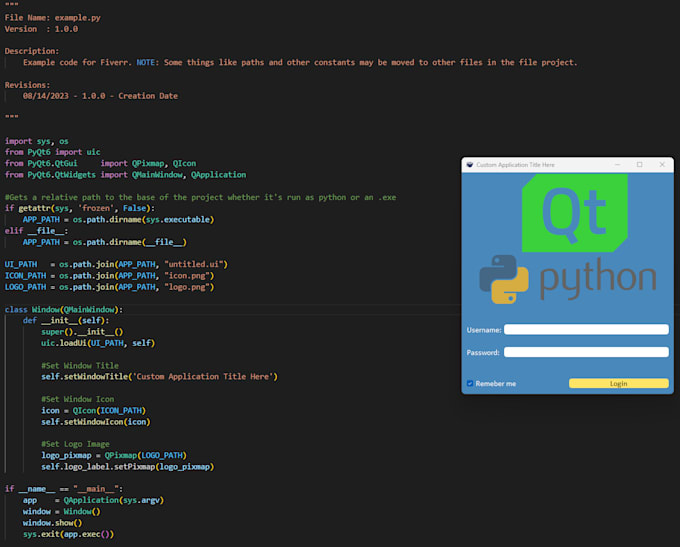
Task: Click the Username: label
Action: pyautogui.click(x=484, y=330)
